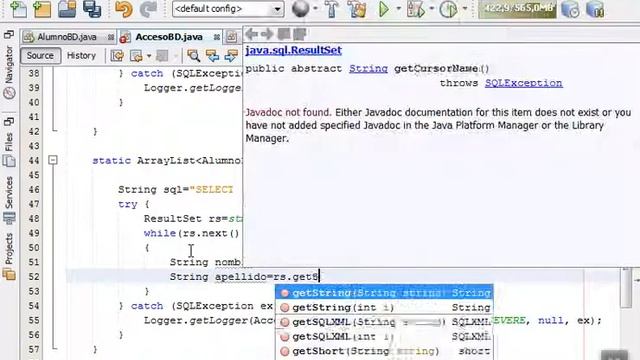This screenshot has width=640, height=360.
Task: Place cursor on line 52 apellido code
Action: pyautogui.click(x=244, y=277)
